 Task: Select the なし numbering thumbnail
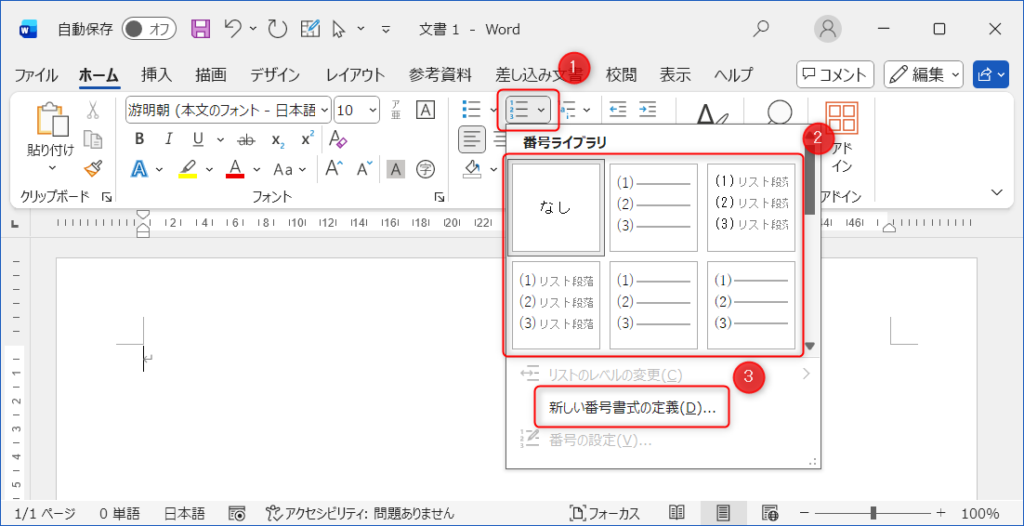coord(556,207)
